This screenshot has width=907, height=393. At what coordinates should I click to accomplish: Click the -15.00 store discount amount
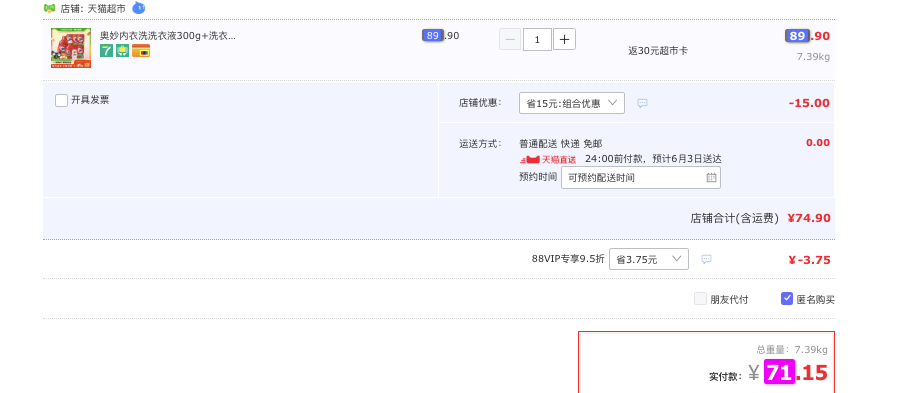(809, 103)
